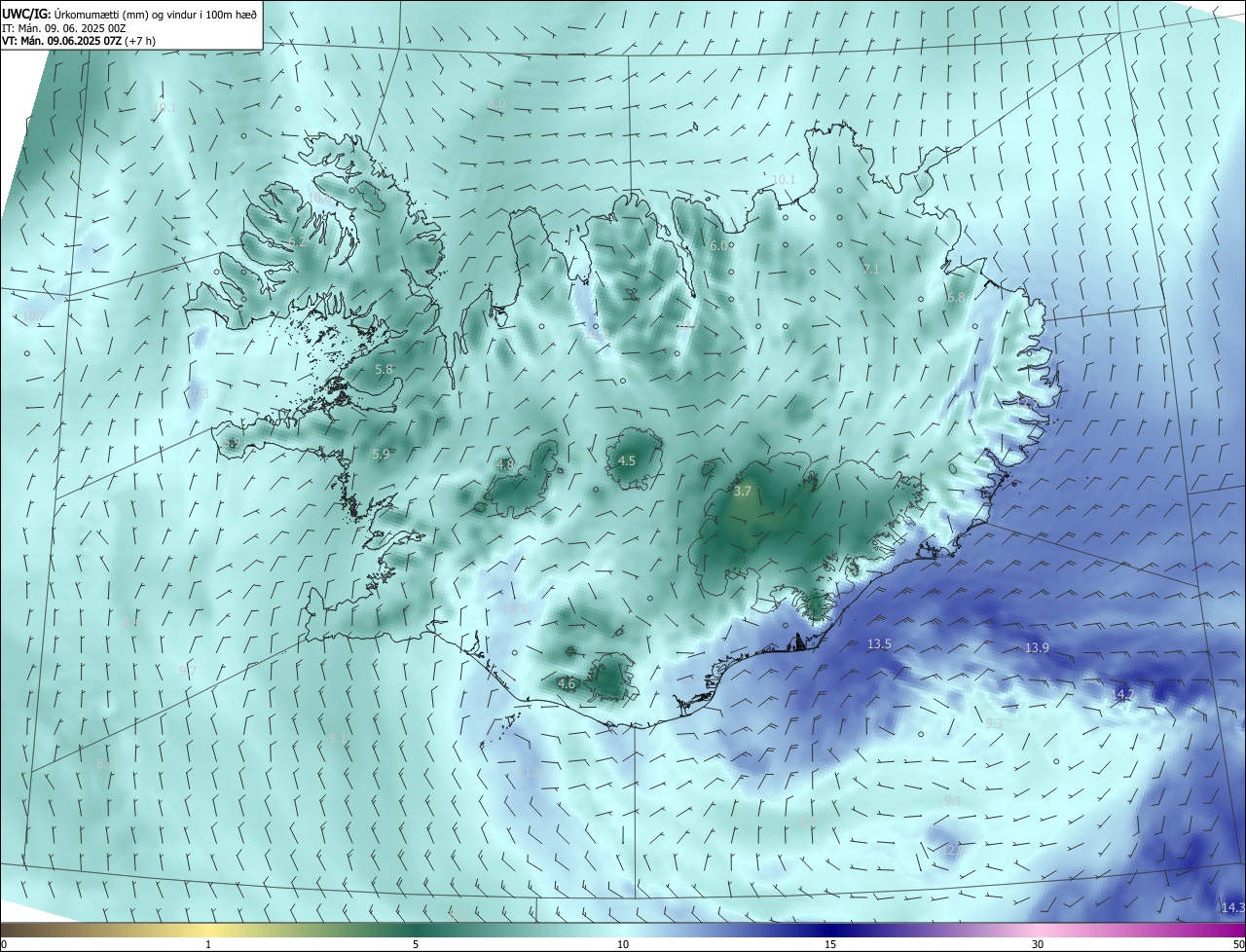Click the 4.6 value on the map
Viewport: 1246px width, 952px height.
[x=567, y=684]
